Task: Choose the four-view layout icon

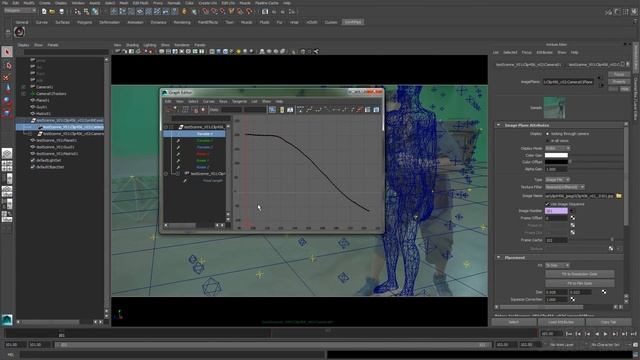Action: point(7,166)
